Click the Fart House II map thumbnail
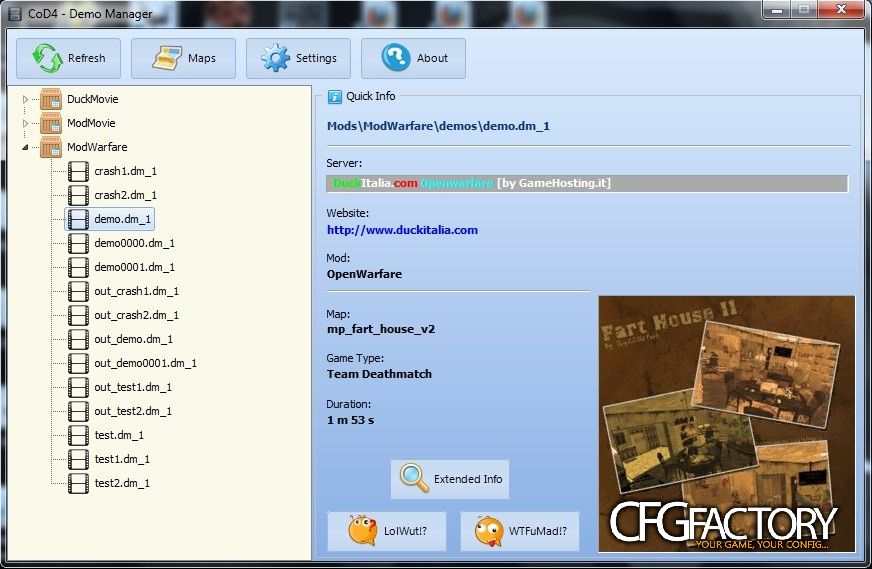This screenshot has width=872, height=569. click(x=727, y=424)
